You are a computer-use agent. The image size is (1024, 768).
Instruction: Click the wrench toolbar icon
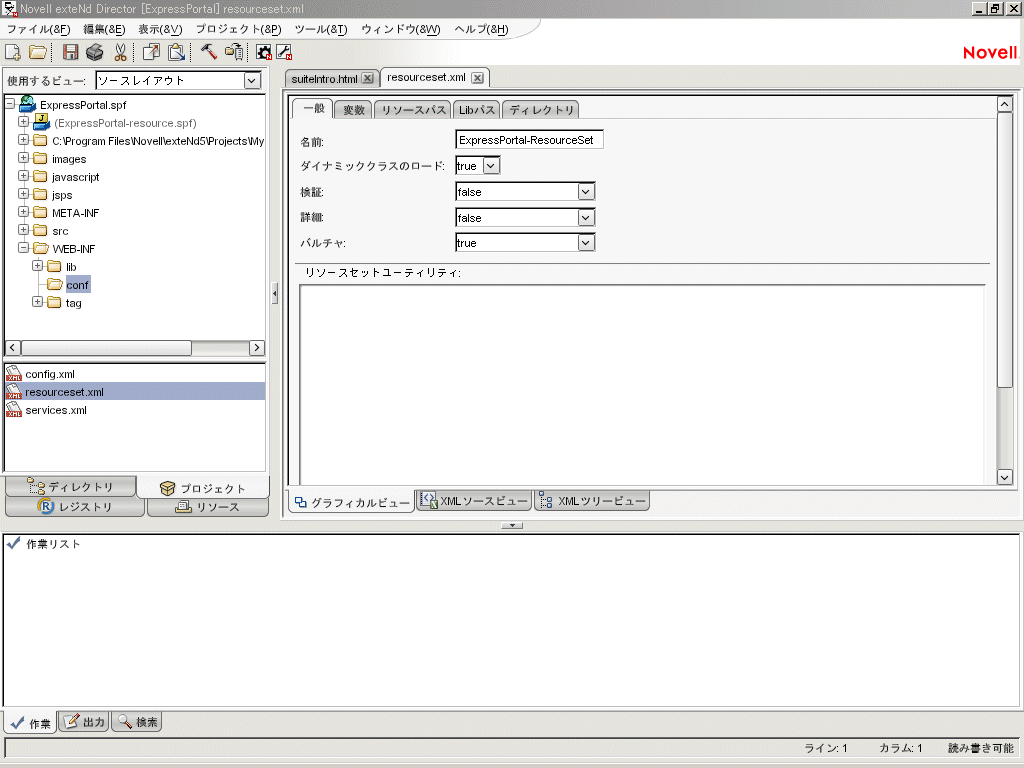coord(284,52)
